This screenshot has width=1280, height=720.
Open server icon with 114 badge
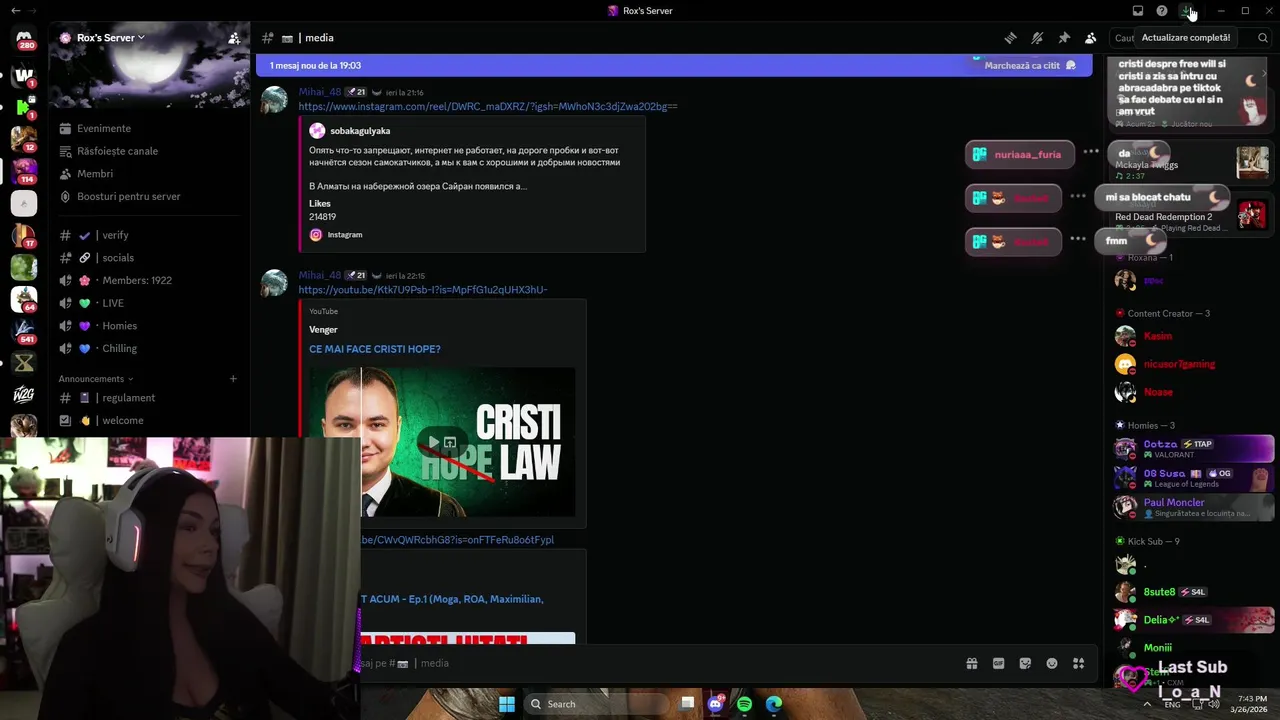(24, 171)
